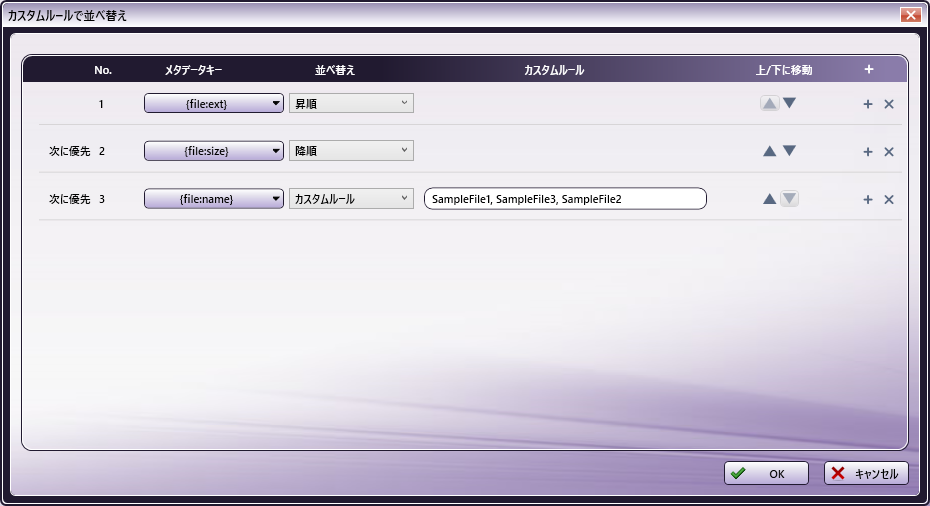Add a rule after row 2
The image size is (930, 506).
pos(868,152)
